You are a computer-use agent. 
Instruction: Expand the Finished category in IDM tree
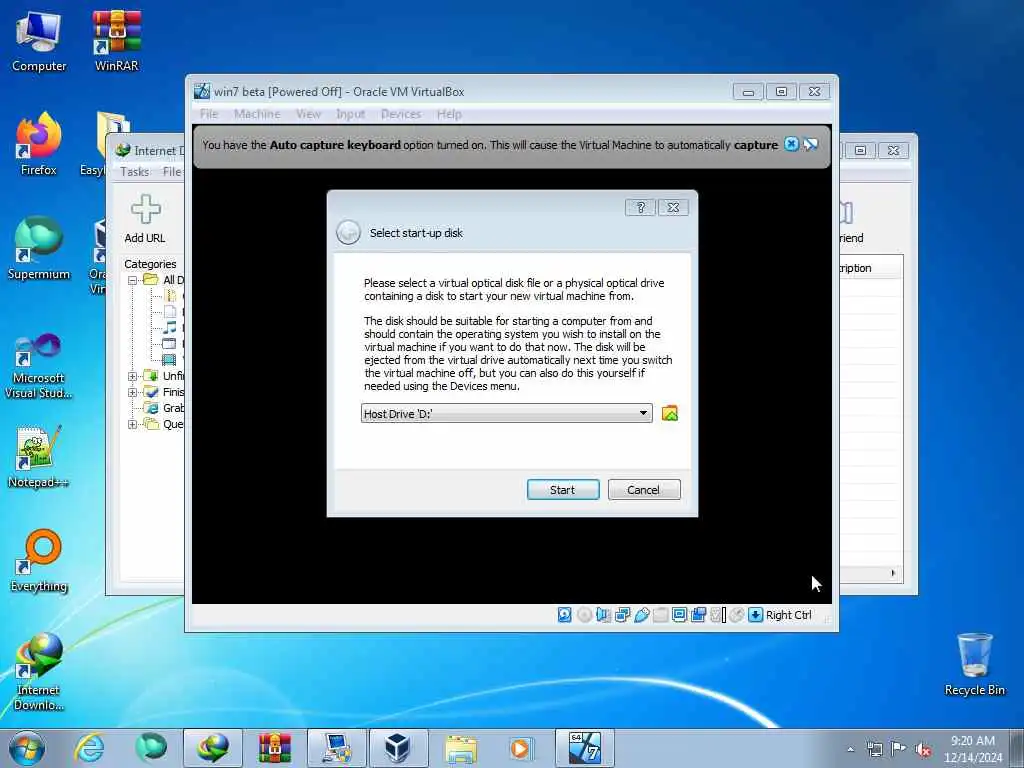132,392
